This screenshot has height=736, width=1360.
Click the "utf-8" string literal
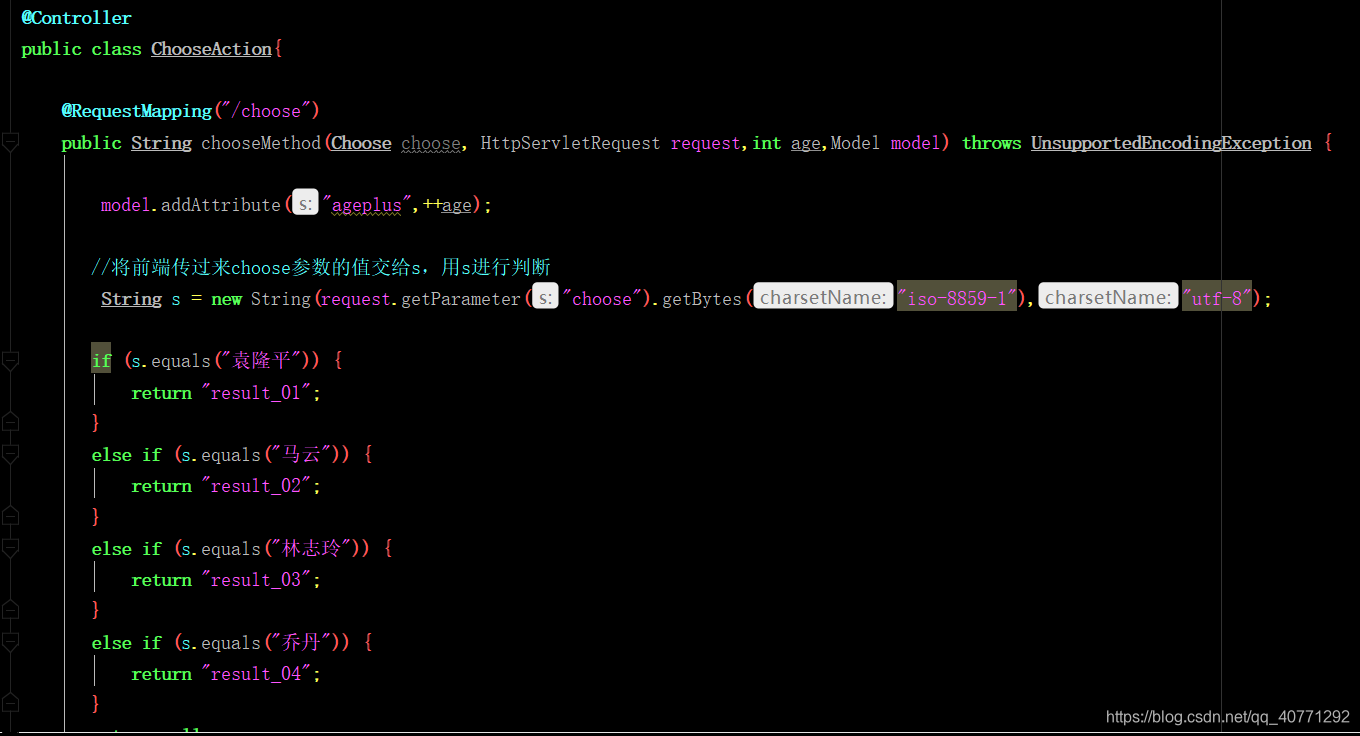pyautogui.click(x=1217, y=297)
